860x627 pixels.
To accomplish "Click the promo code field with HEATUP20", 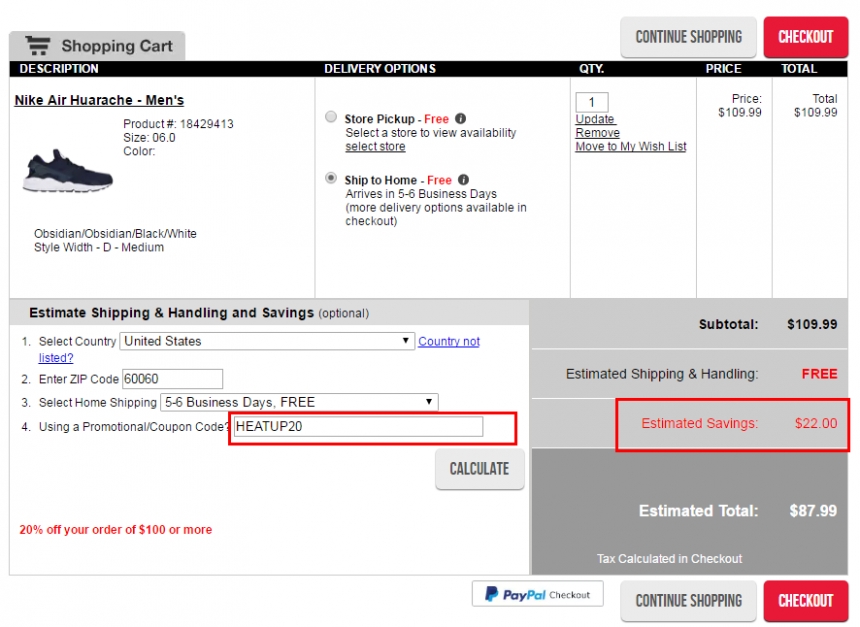I will click(359, 426).
